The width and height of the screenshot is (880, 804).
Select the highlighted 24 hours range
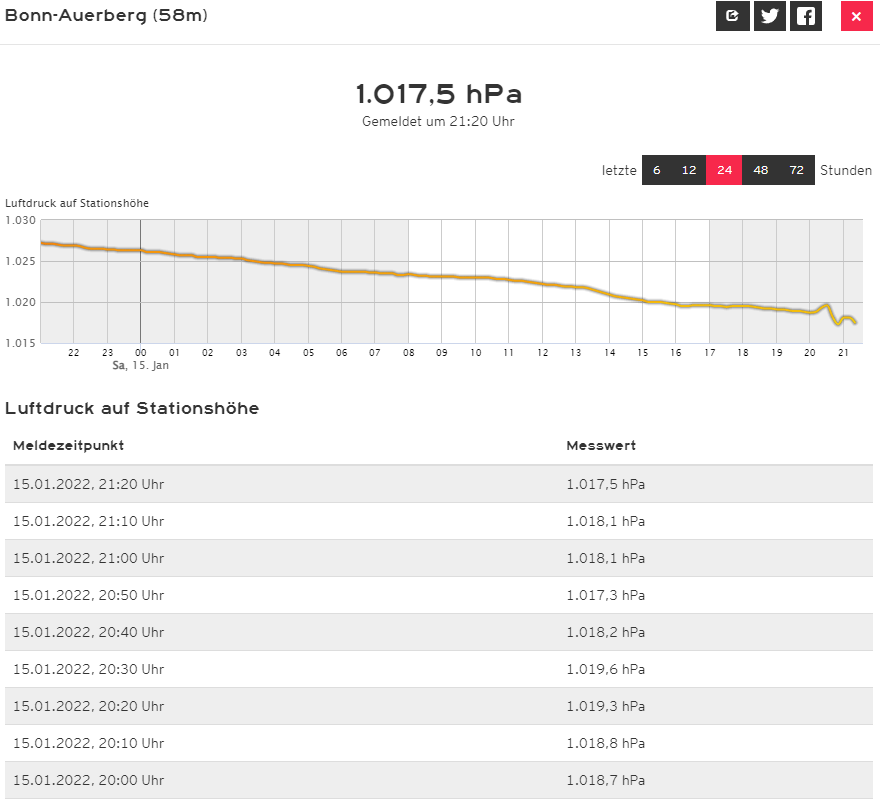point(724,170)
